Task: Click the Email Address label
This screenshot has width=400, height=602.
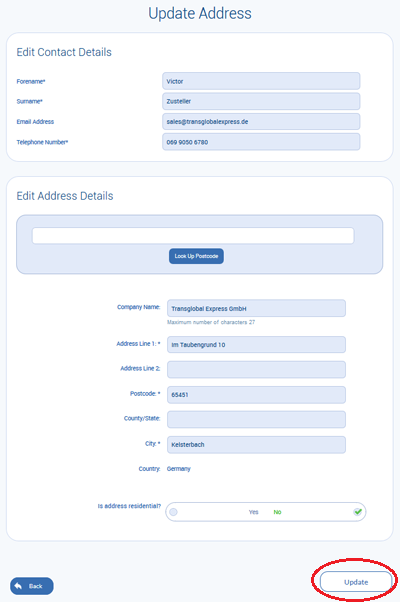Action: (35, 122)
